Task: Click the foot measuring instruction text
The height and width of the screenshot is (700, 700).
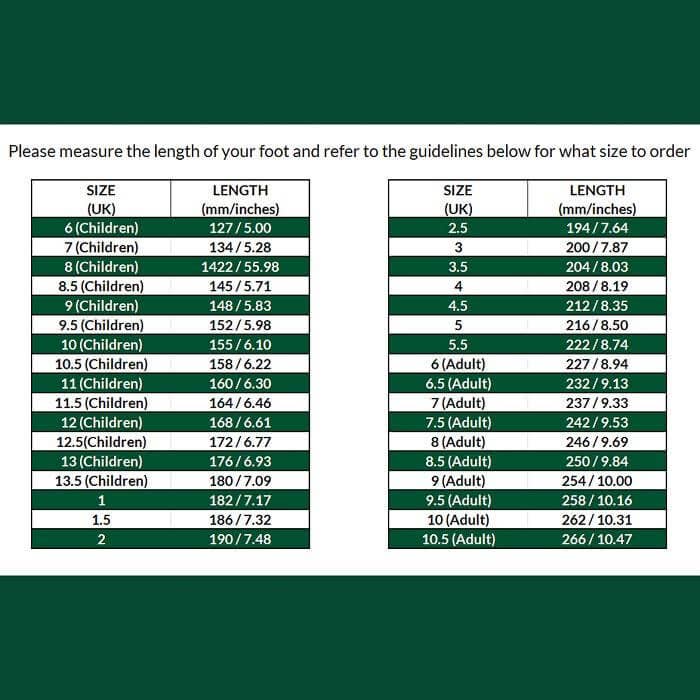Action: point(349,152)
